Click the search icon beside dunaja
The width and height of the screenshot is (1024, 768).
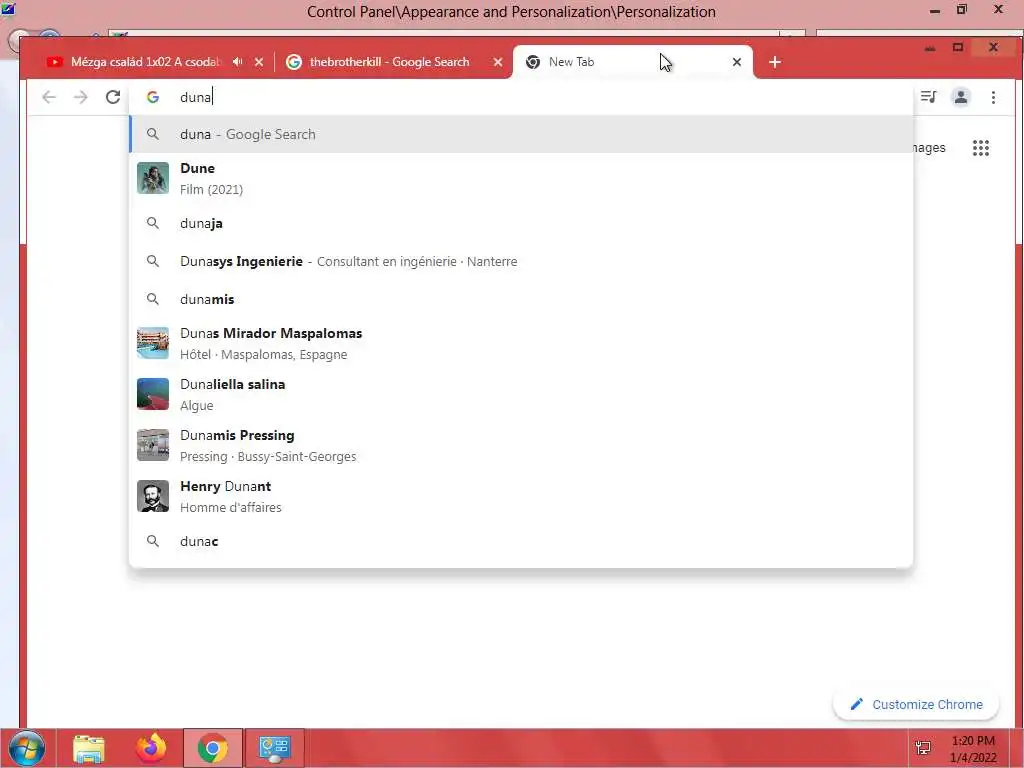(153, 223)
